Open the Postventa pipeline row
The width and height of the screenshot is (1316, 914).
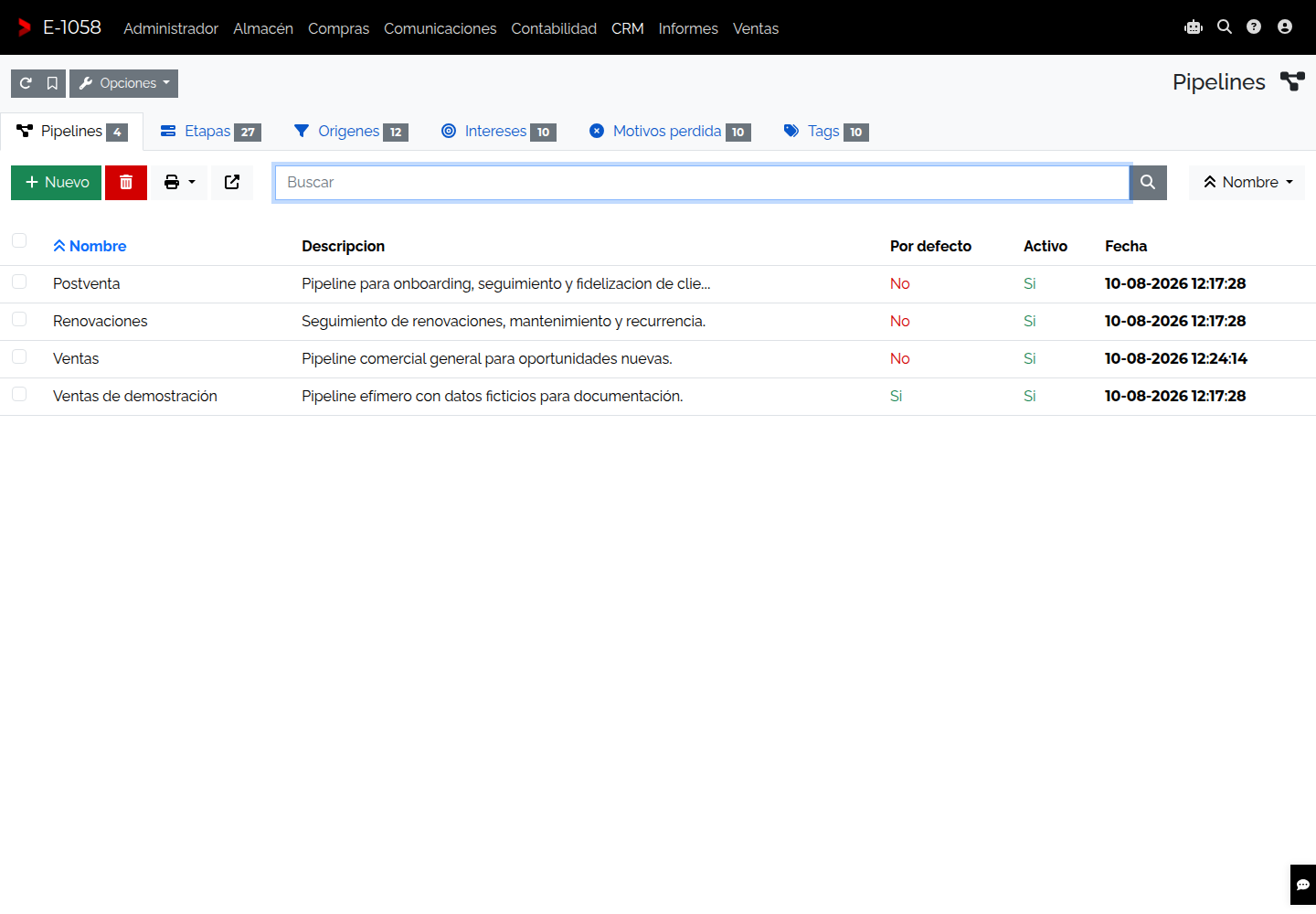point(658,283)
